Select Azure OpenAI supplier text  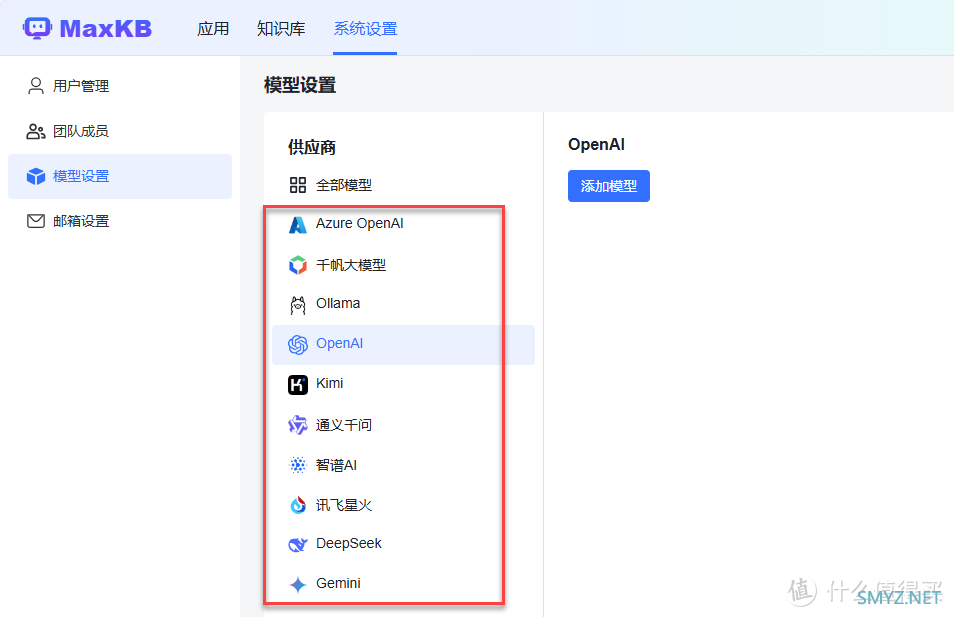click(x=360, y=223)
